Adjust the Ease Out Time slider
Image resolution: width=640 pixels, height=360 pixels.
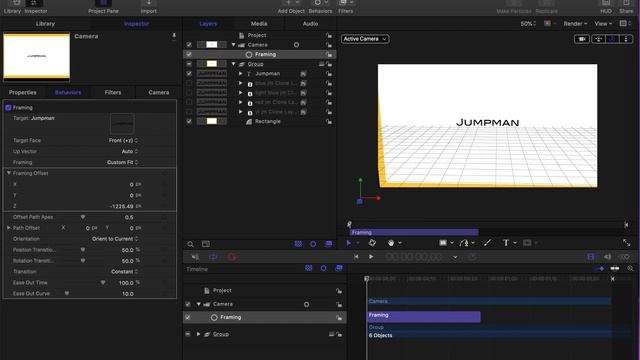click(103, 282)
